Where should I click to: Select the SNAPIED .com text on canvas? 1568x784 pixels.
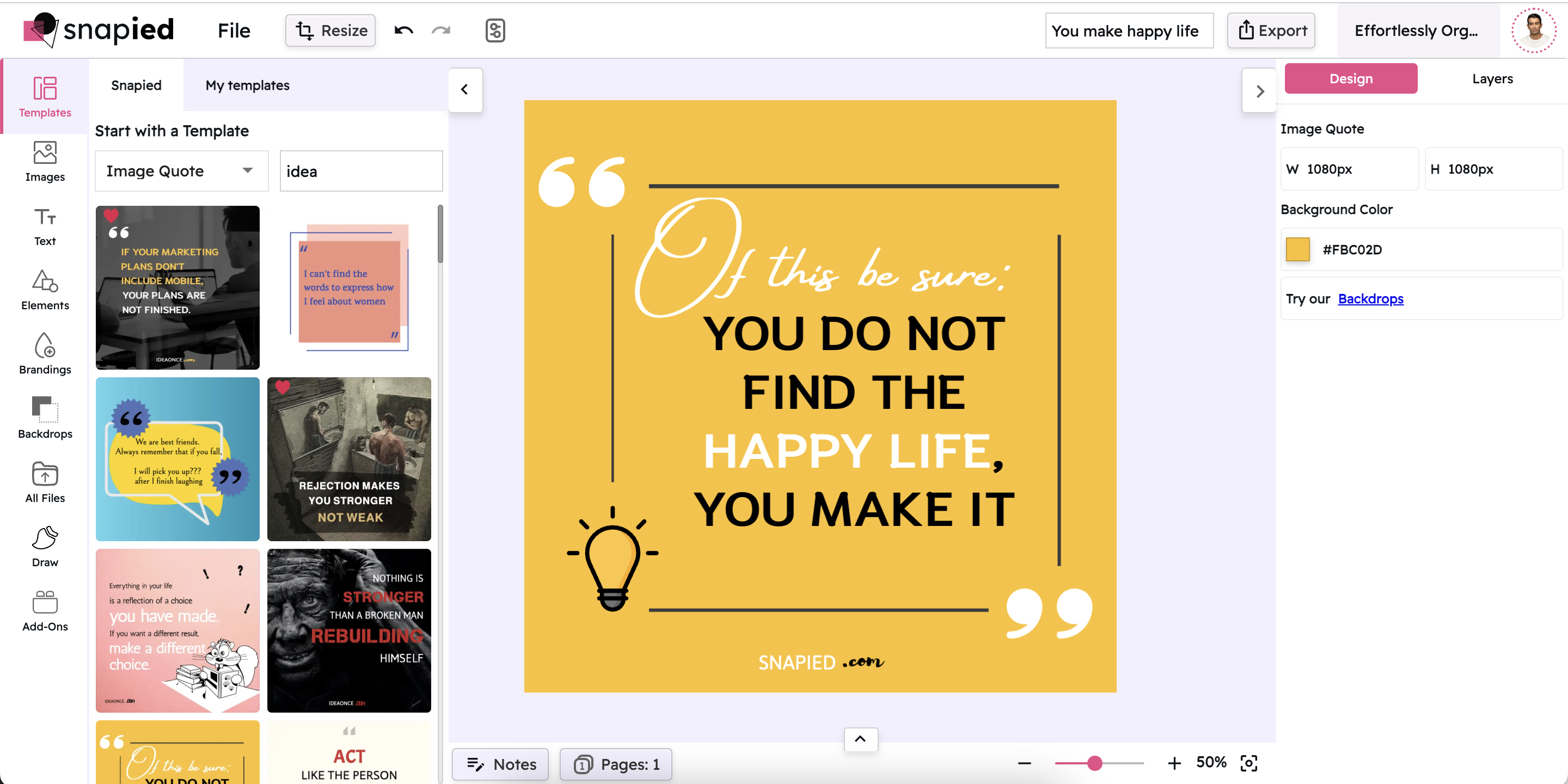tap(821, 662)
